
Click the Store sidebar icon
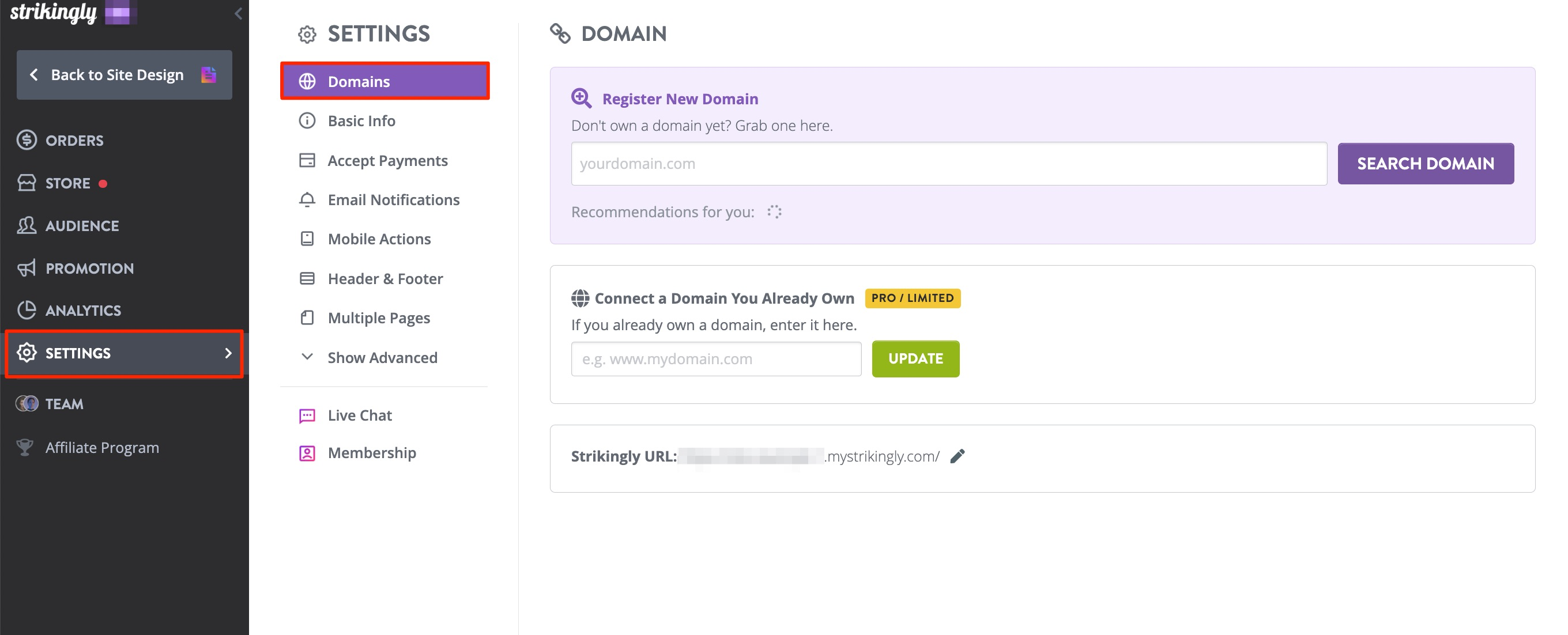[x=26, y=182]
